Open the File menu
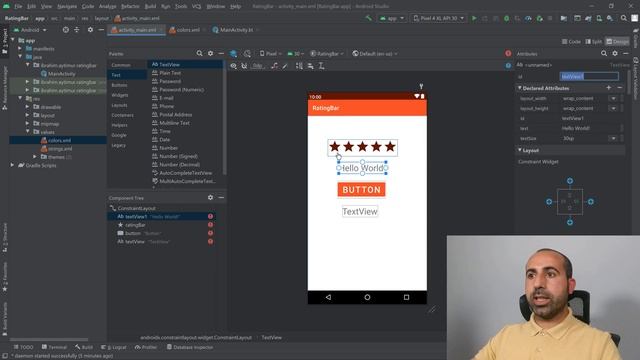The width and height of the screenshot is (640, 360). 18,7
